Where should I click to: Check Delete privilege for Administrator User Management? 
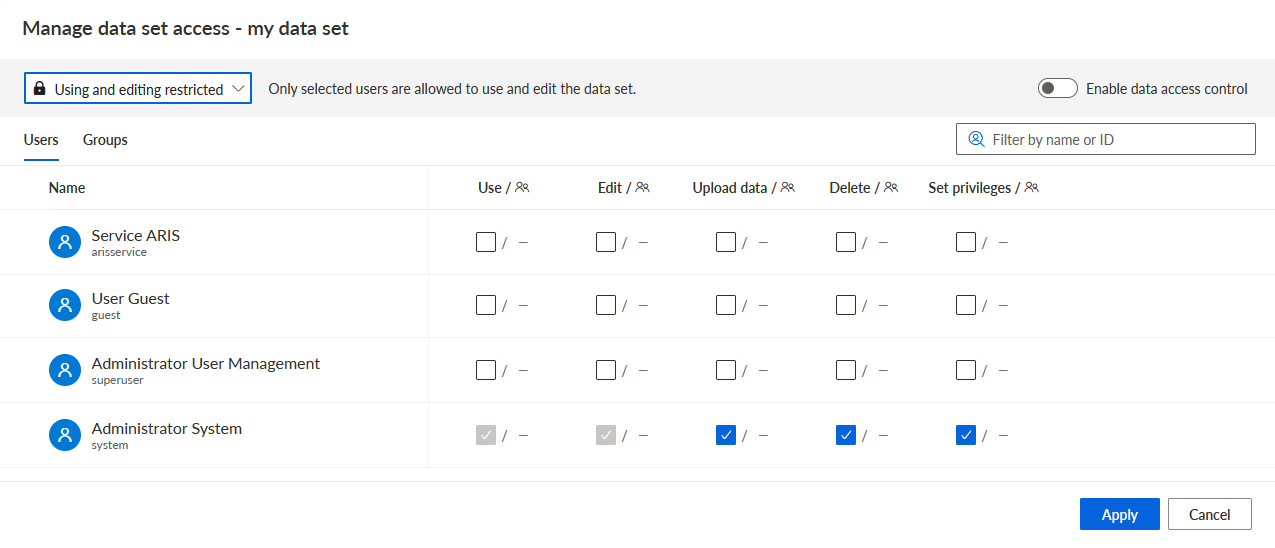[x=846, y=370]
